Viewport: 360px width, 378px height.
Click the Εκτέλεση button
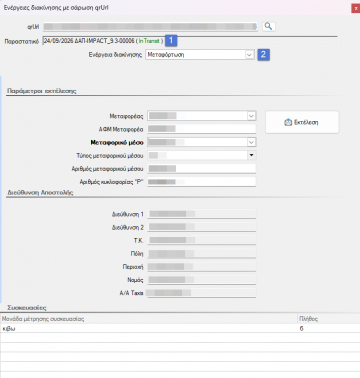302,122
